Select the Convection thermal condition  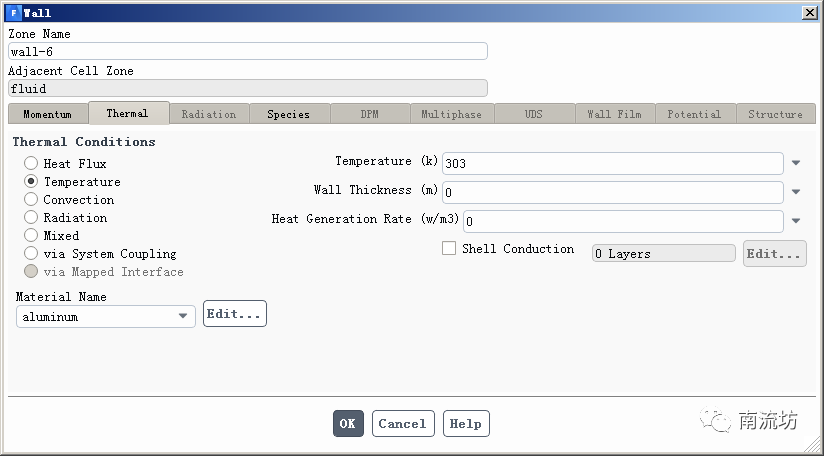coord(32,200)
